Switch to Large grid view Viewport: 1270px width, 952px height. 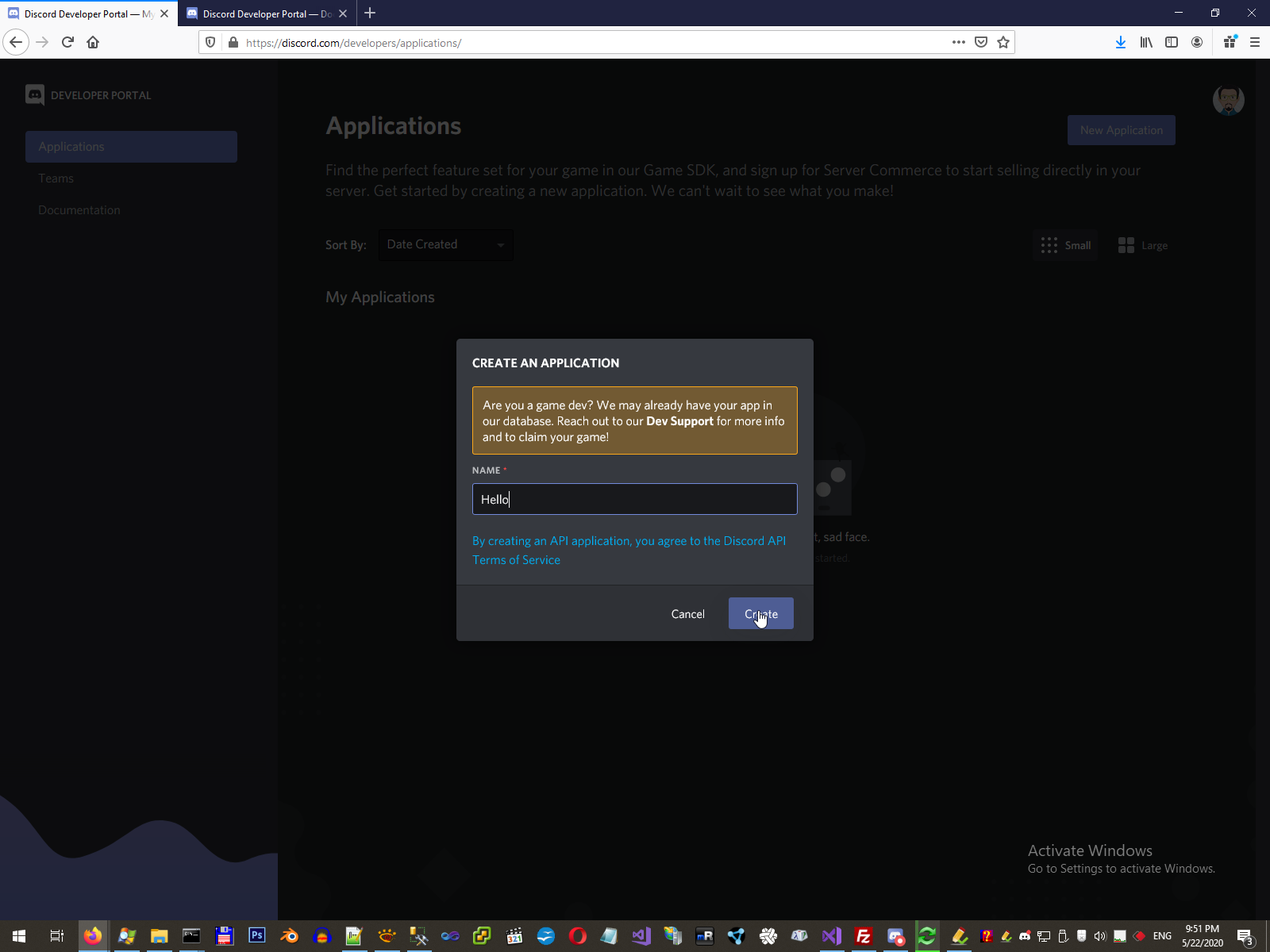1143,245
